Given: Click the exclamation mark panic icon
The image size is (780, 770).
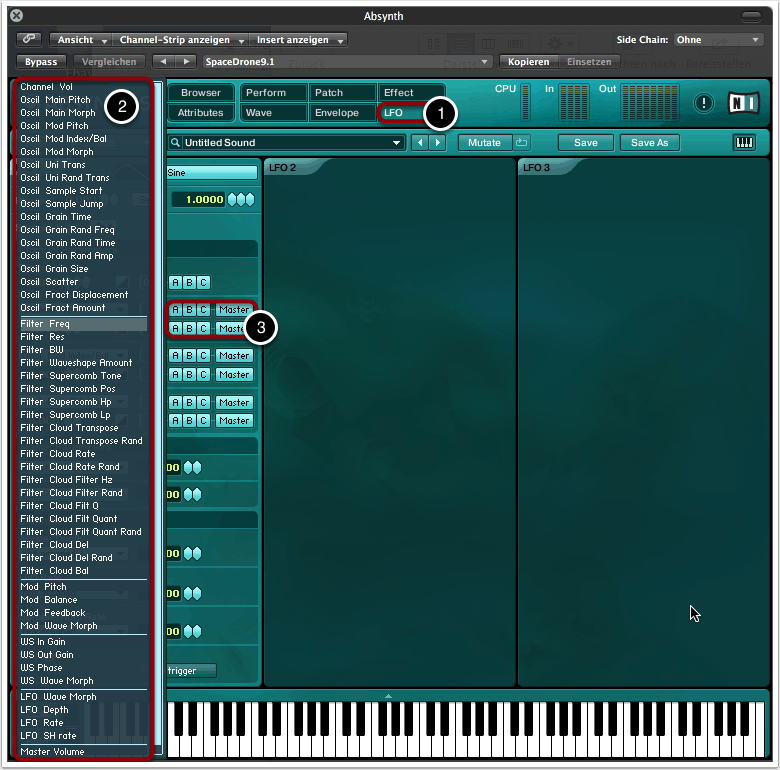Looking at the screenshot, I should point(704,102).
